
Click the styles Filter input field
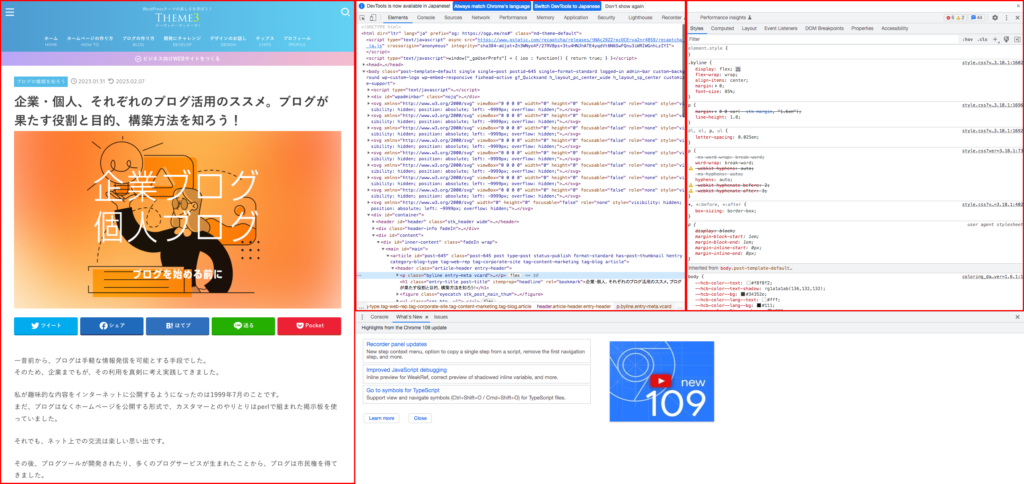point(822,39)
